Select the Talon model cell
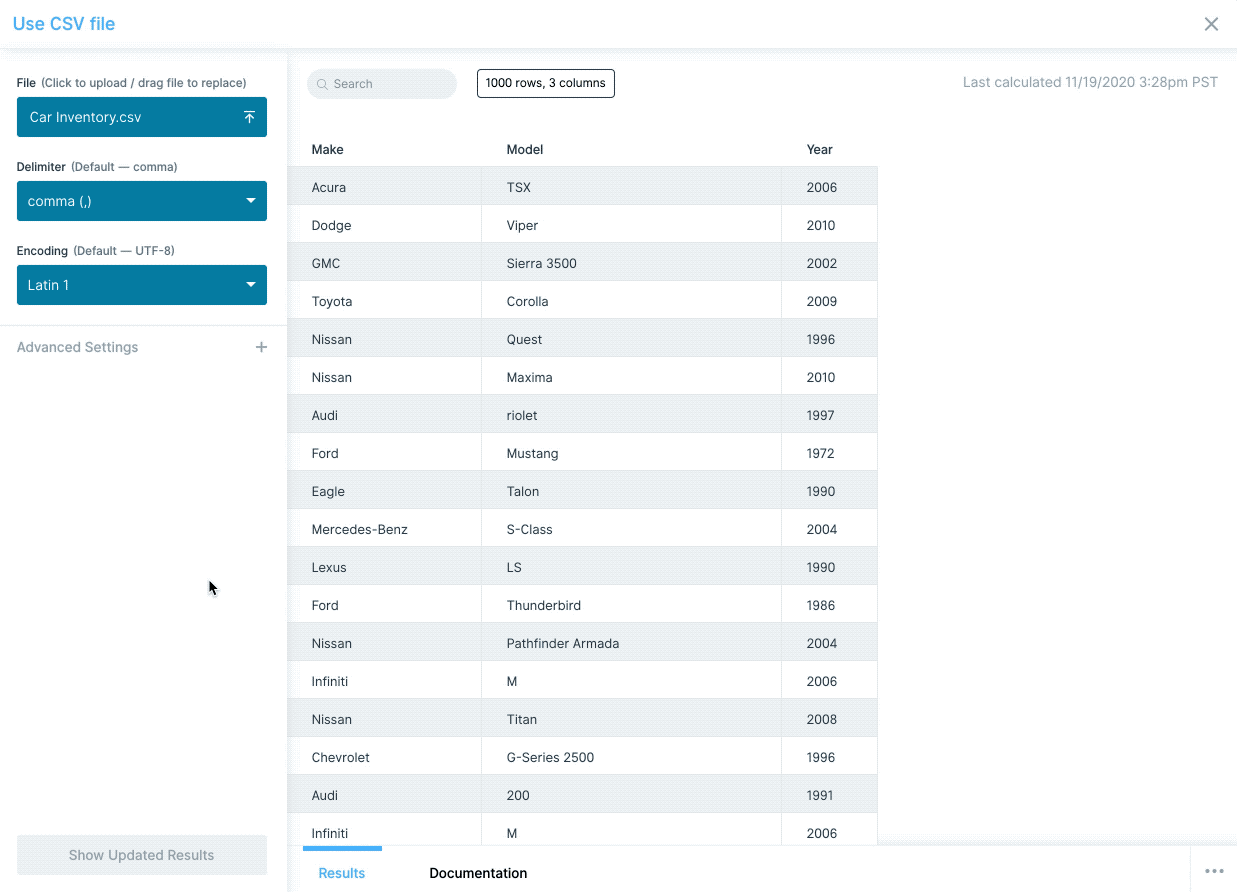1237x892 pixels. [632, 491]
